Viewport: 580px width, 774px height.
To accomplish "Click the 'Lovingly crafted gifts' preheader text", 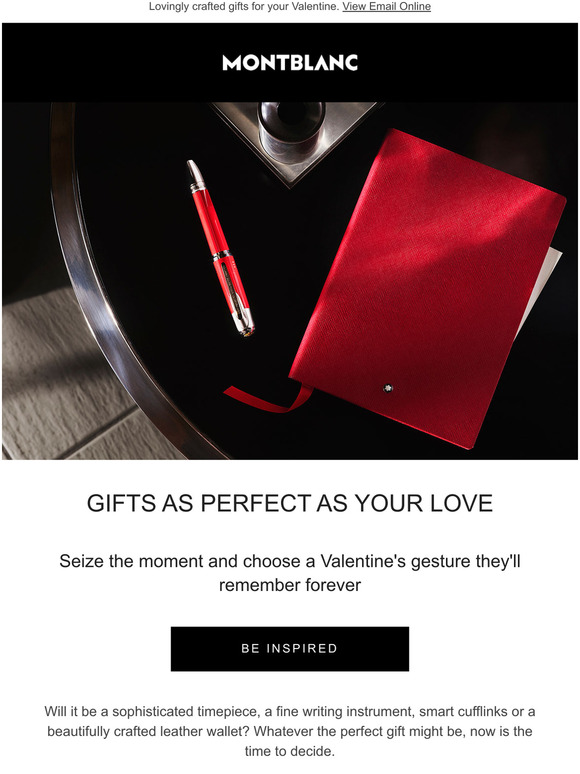I will (243, 6).
